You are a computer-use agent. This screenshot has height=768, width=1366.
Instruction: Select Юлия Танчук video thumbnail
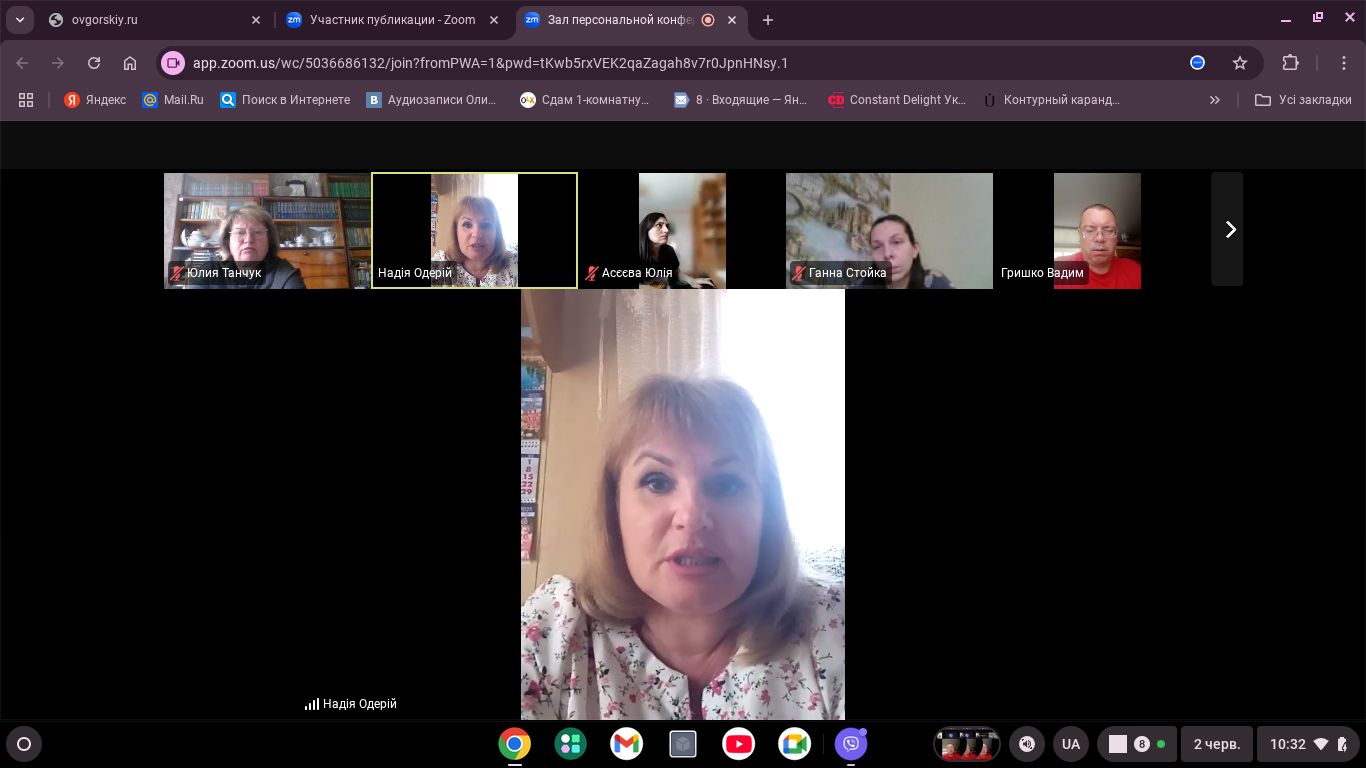(x=267, y=231)
